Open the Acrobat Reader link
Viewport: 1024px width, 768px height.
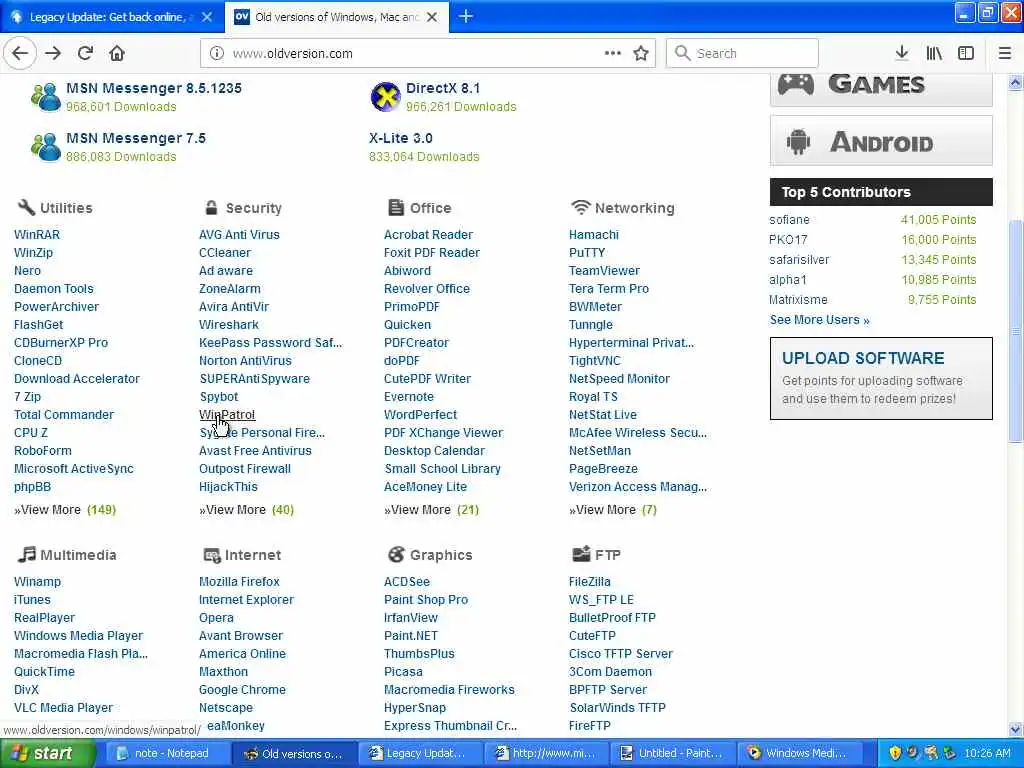point(428,234)
